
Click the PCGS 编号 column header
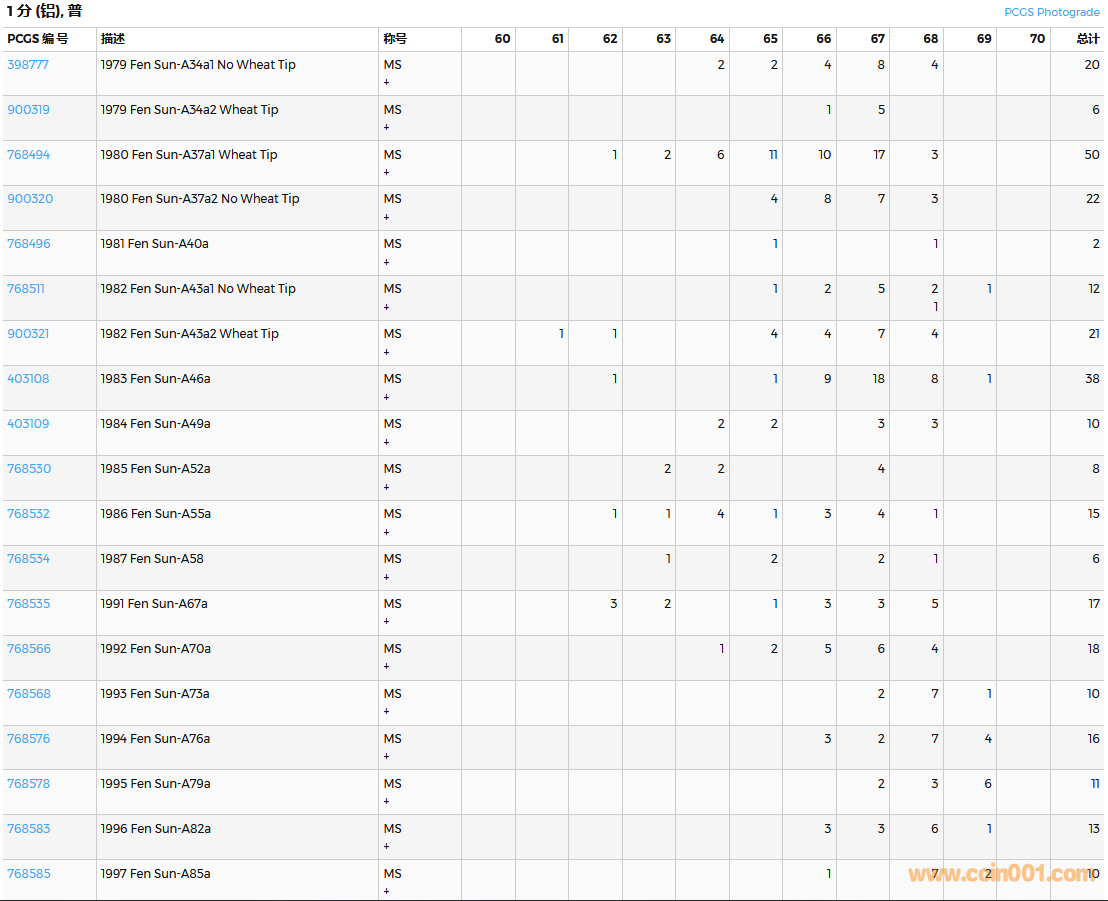[38, 39]
